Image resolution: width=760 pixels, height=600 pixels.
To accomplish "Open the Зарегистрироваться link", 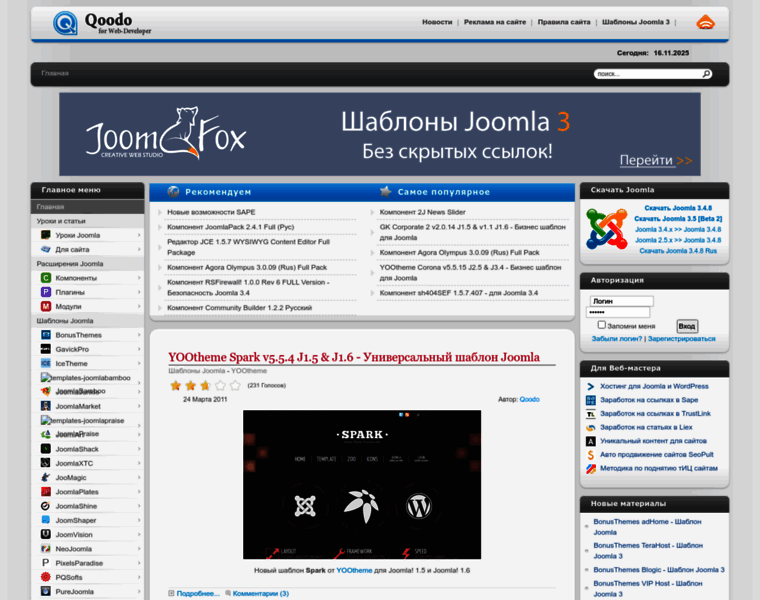I will (681, 339).
